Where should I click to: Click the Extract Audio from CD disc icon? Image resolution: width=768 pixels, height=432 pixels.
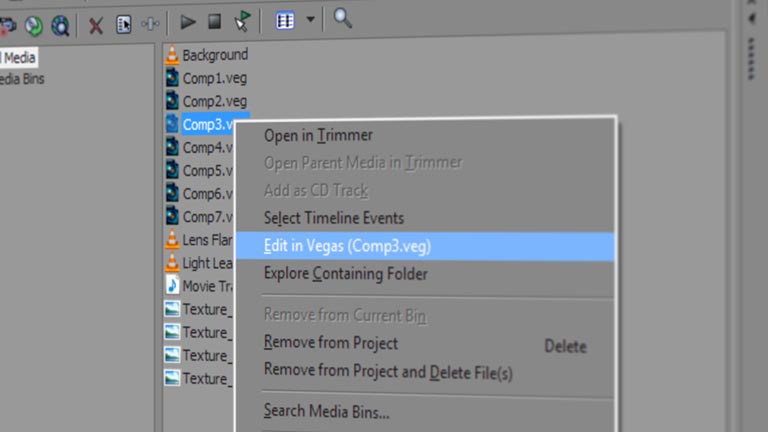[x=33, y=26]
